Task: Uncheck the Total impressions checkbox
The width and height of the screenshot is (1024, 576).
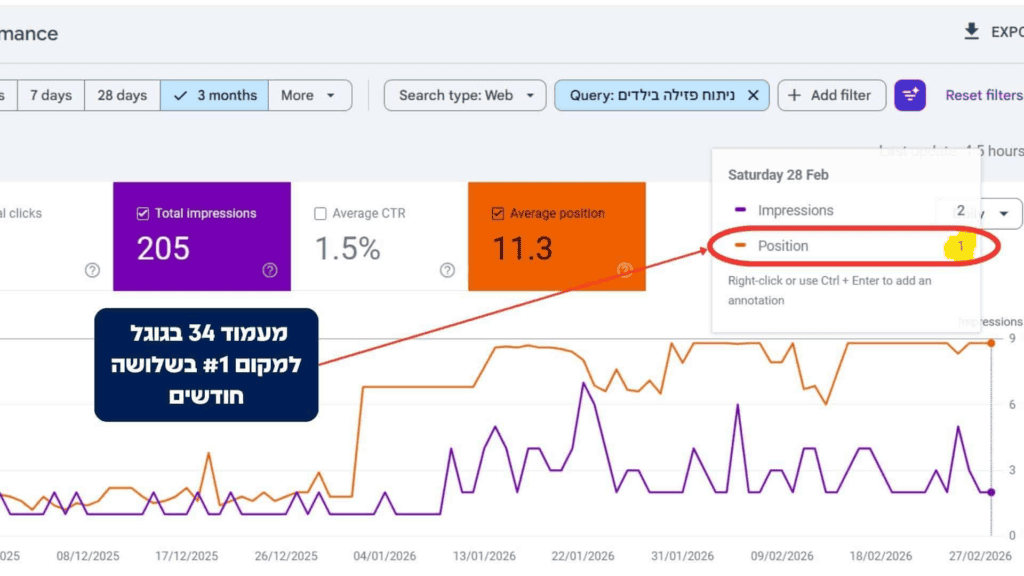Action: pyautogui.click(x=142, y=214)
